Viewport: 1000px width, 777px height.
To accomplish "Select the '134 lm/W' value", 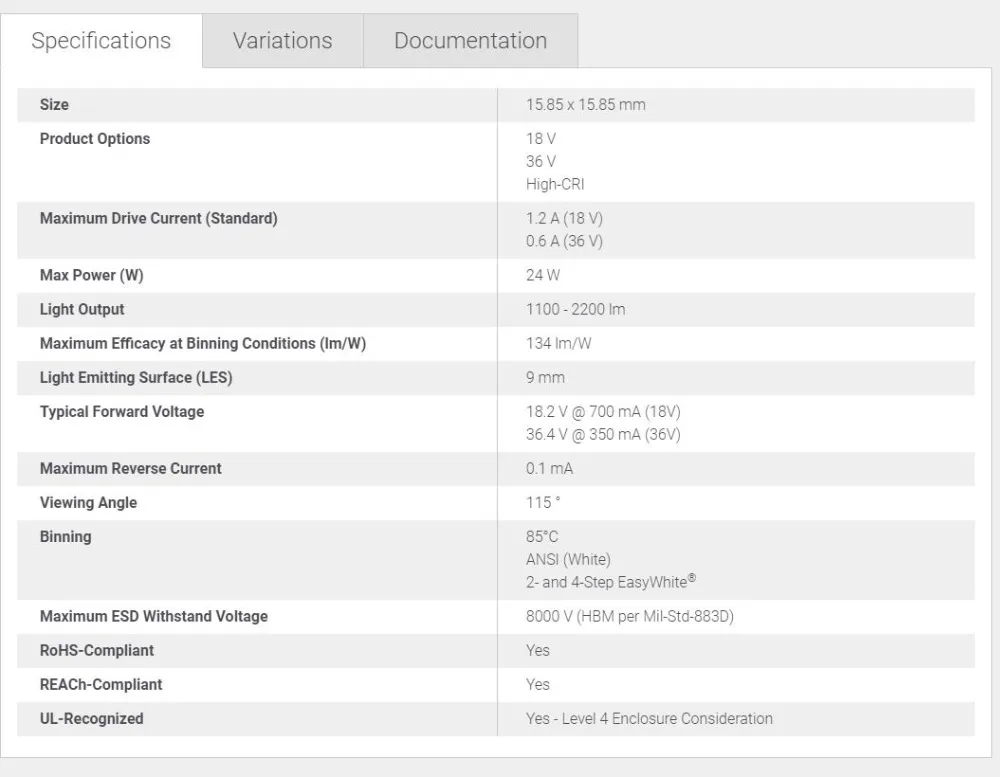I will coord(559,344).
